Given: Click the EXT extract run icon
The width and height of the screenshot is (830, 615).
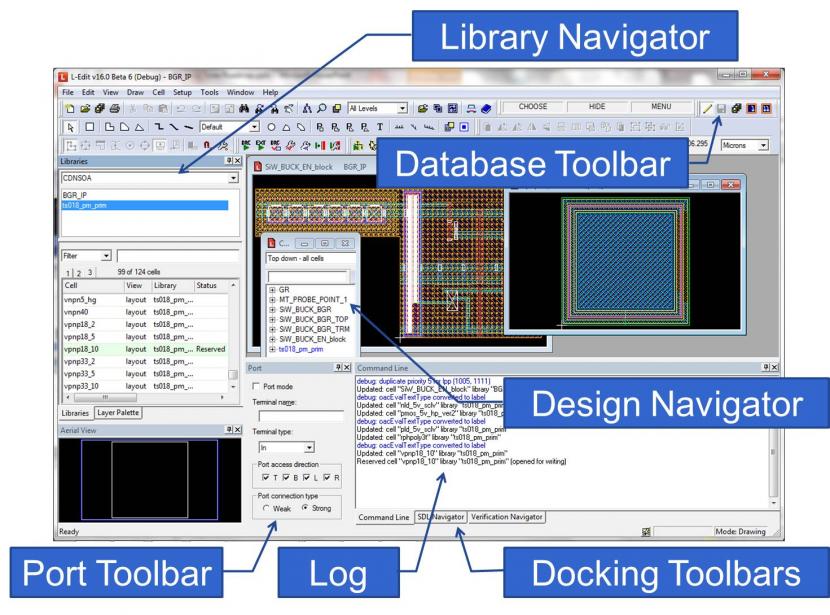Looking at the screenshot, I should pyautogui.click(x=261, y=145).
